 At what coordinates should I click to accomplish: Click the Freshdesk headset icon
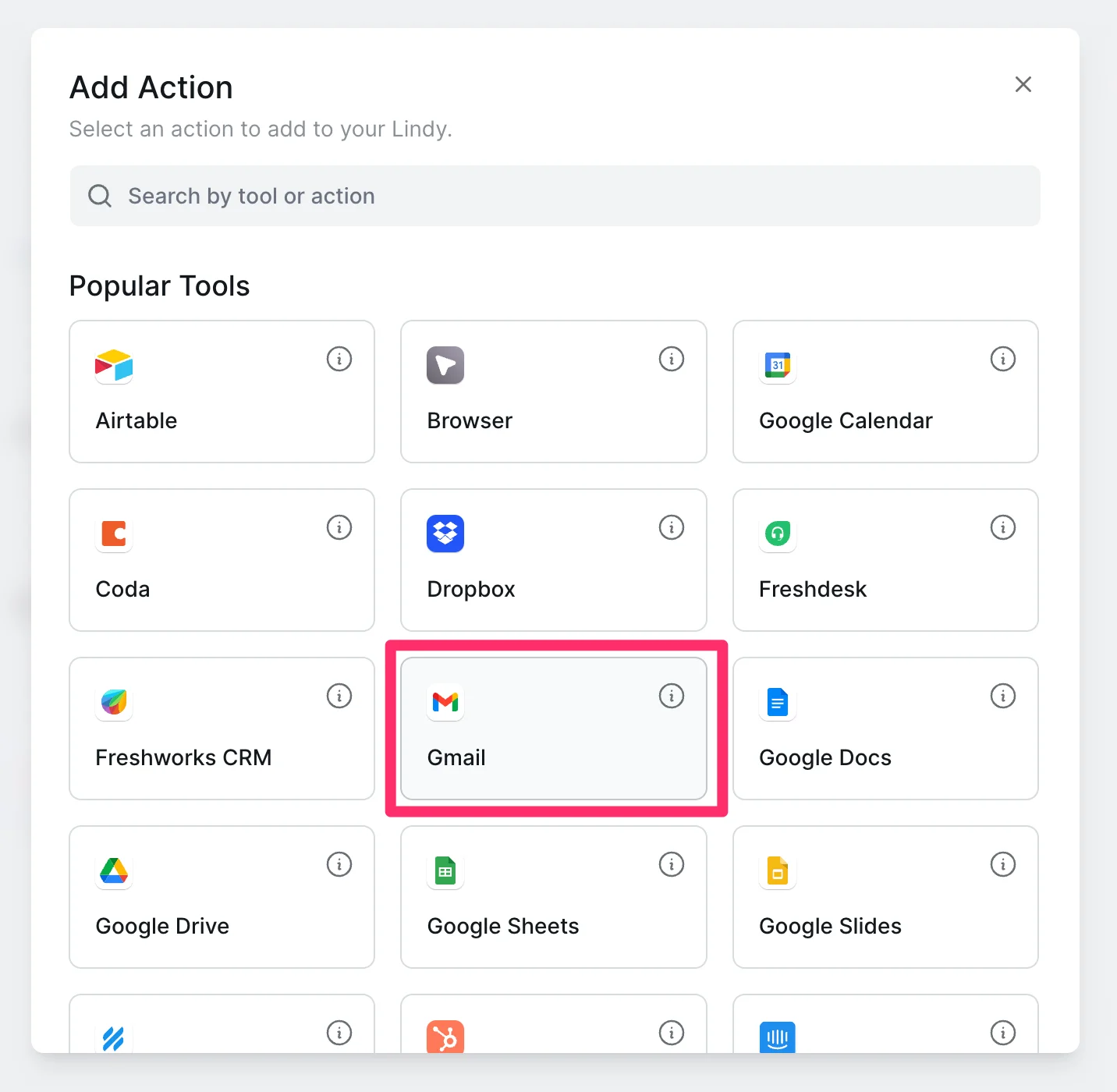778,534
